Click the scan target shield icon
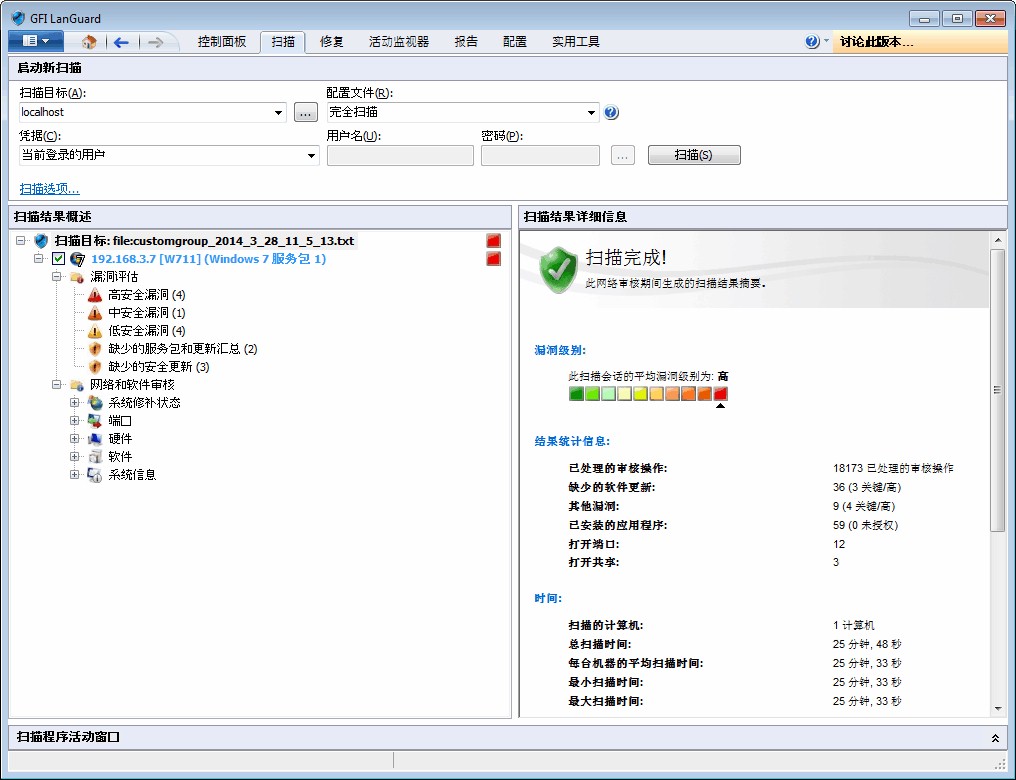1016x780 pixels. [x=41, y=241]
